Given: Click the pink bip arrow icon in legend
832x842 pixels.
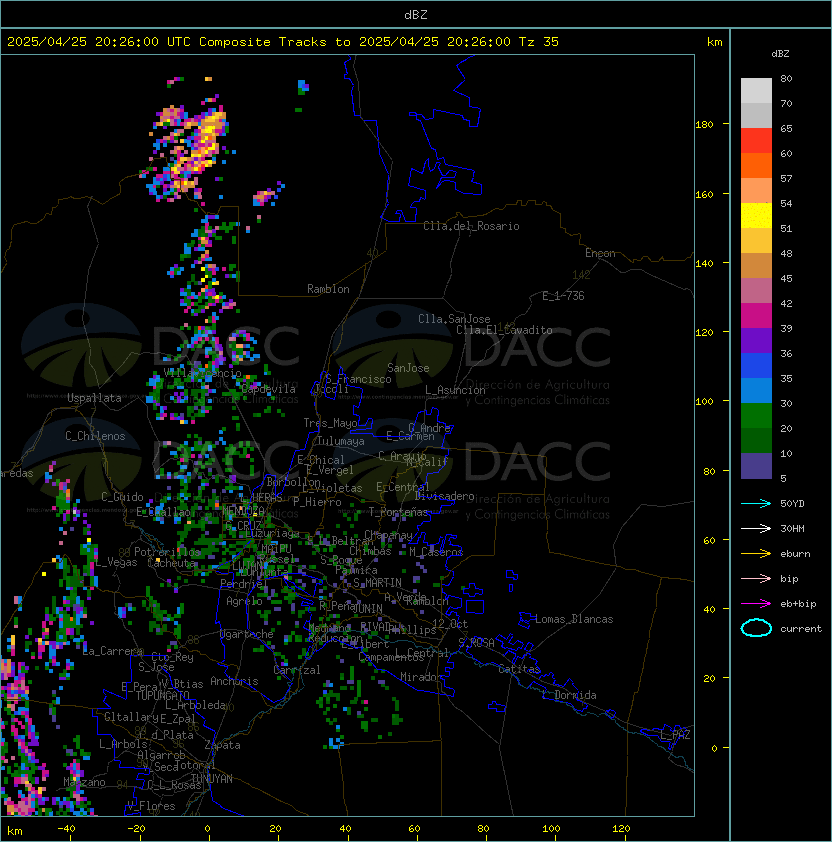Looking at the screenshot, I should pos(756,578).
